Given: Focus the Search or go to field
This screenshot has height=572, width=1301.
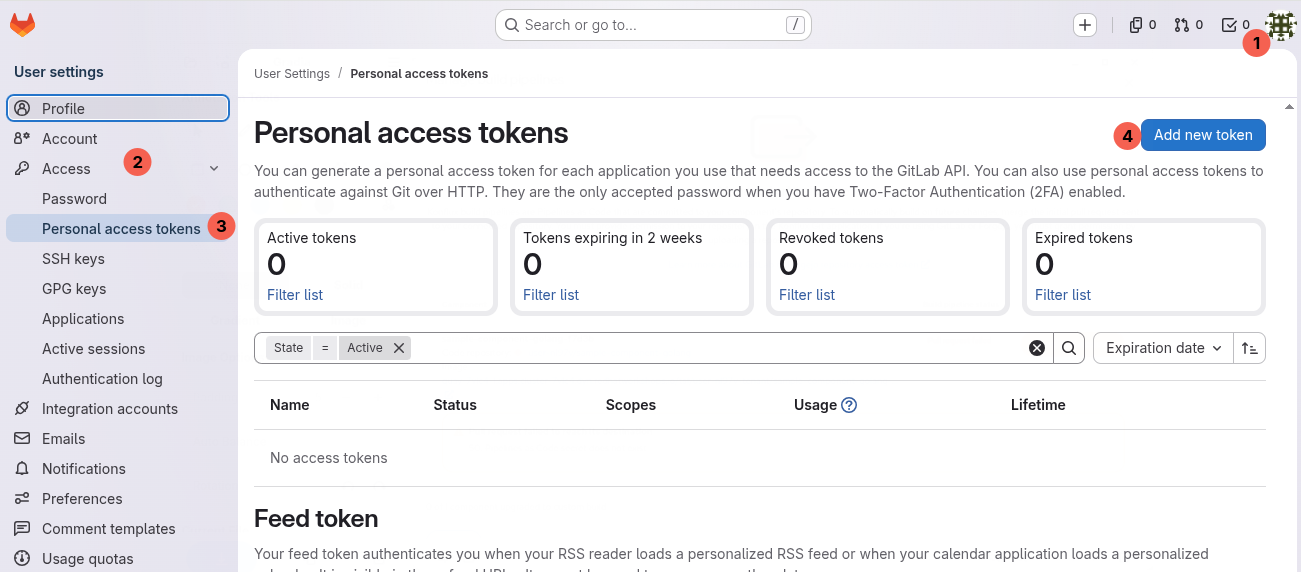Looking at the screenshot, I should [x=653, y=25].
